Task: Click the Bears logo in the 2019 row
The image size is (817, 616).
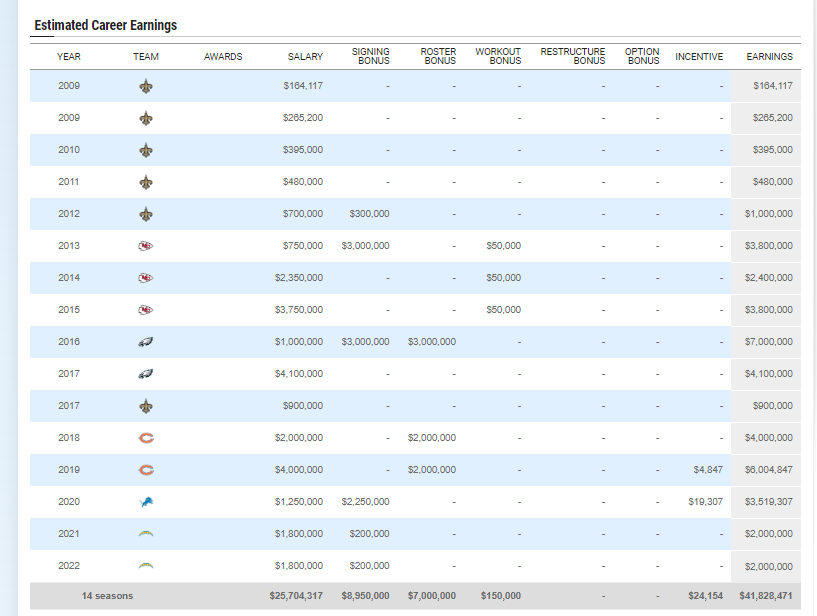Action: click(146, 470)
